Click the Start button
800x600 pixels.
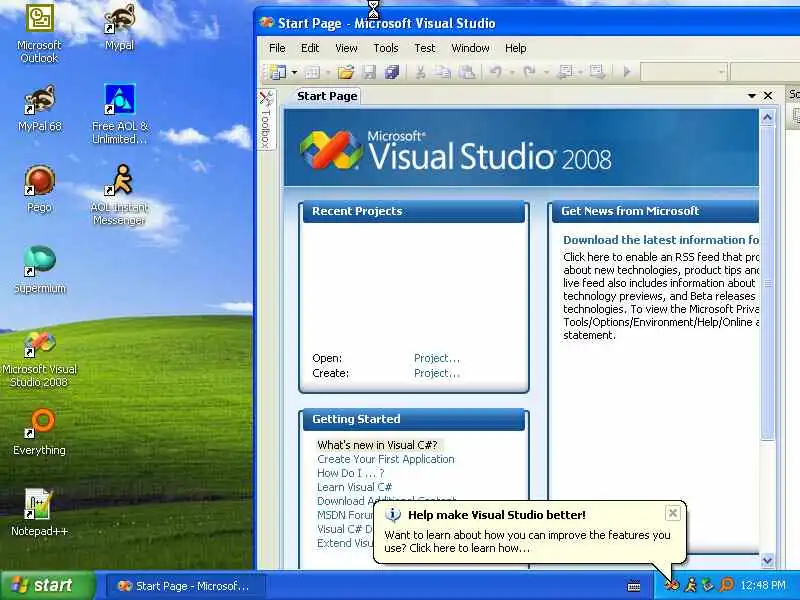(x=47, y=585)
